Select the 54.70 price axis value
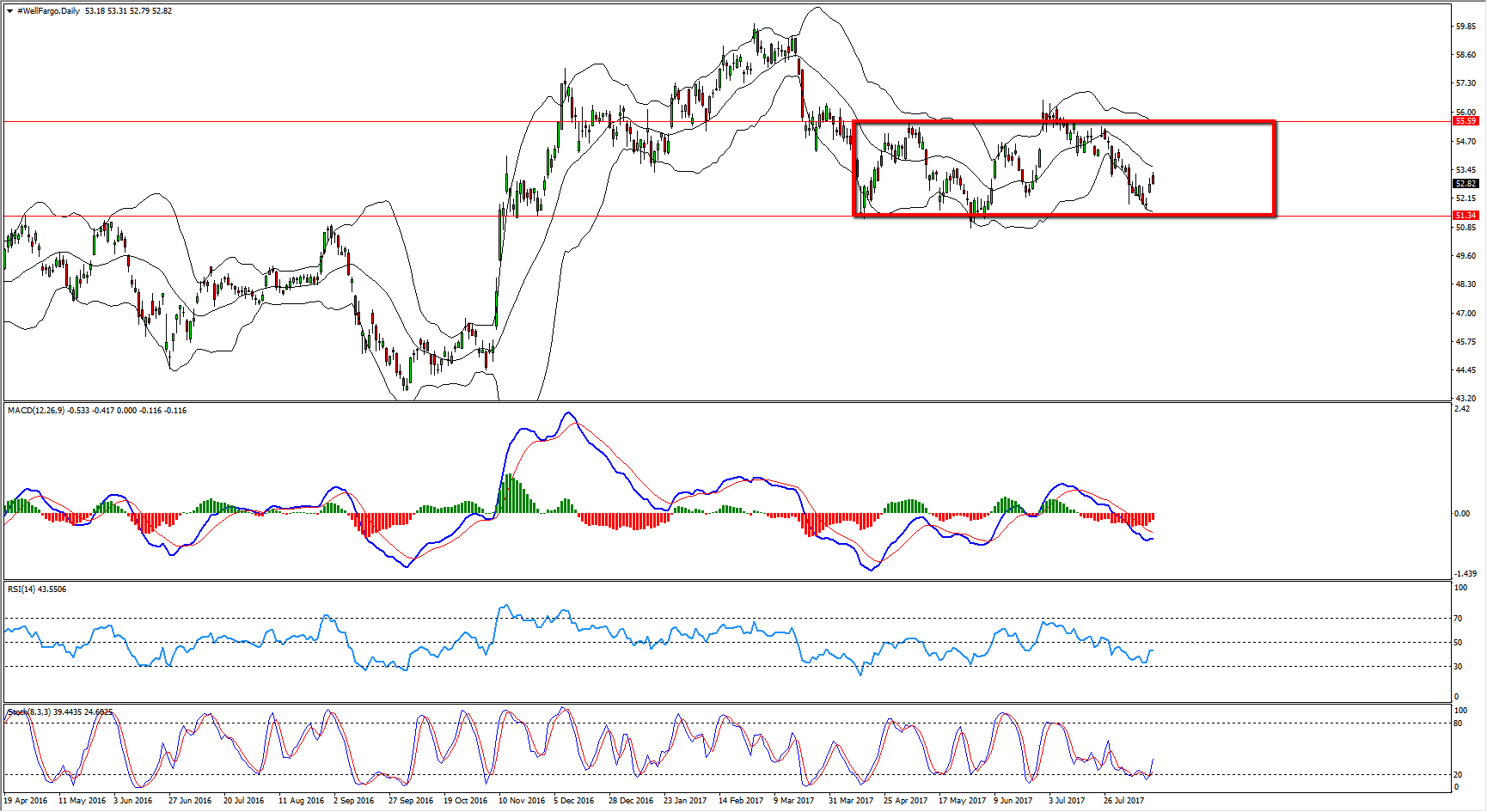 [1466, 141]
